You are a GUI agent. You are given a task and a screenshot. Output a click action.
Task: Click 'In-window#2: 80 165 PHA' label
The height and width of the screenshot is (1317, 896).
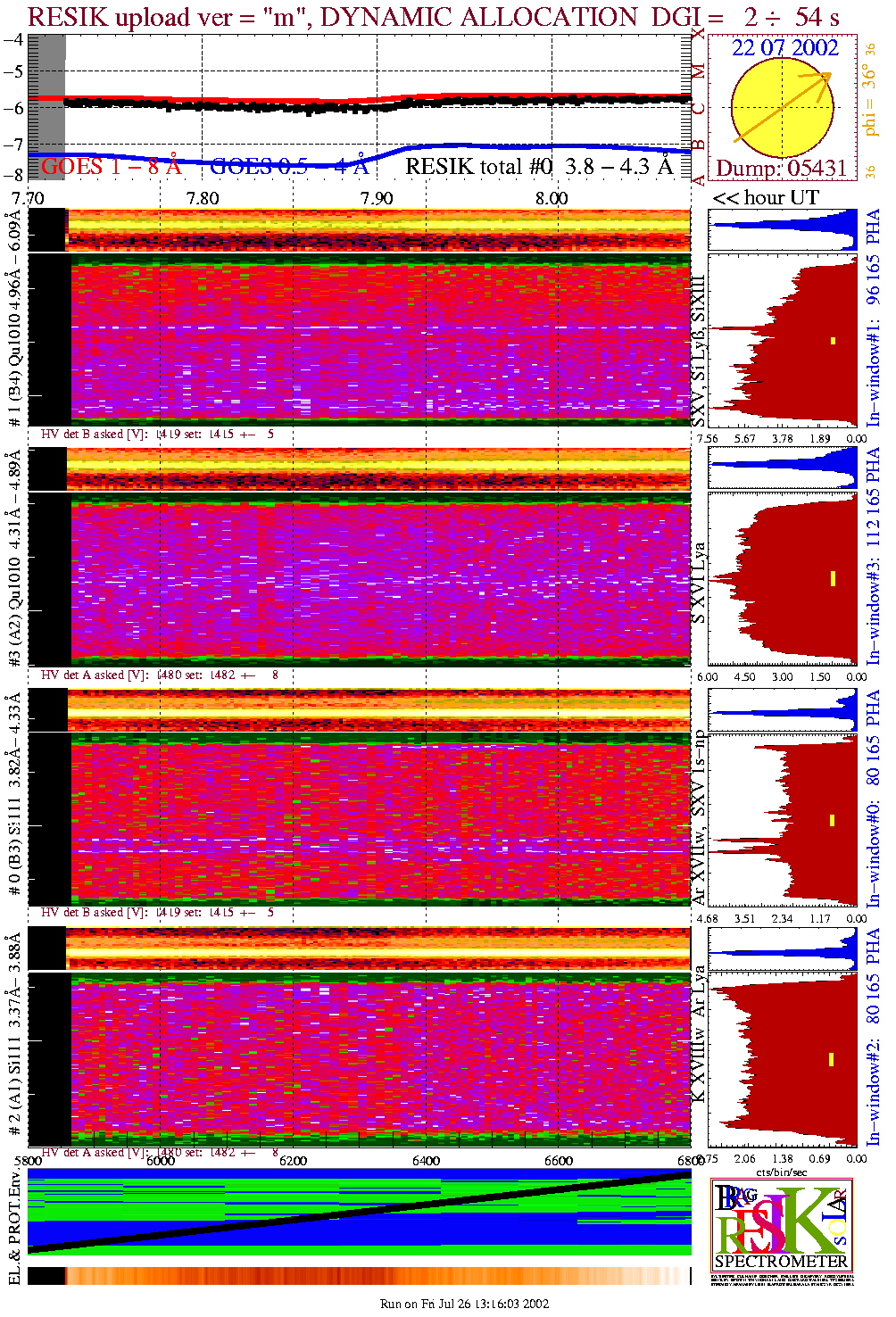point(873,1037)
